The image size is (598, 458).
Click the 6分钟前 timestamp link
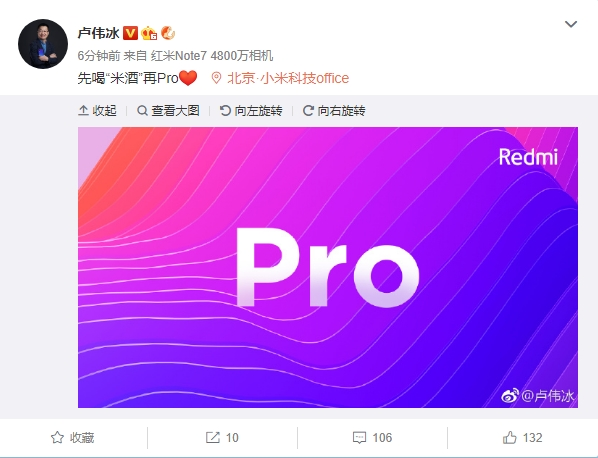point(99,56)
